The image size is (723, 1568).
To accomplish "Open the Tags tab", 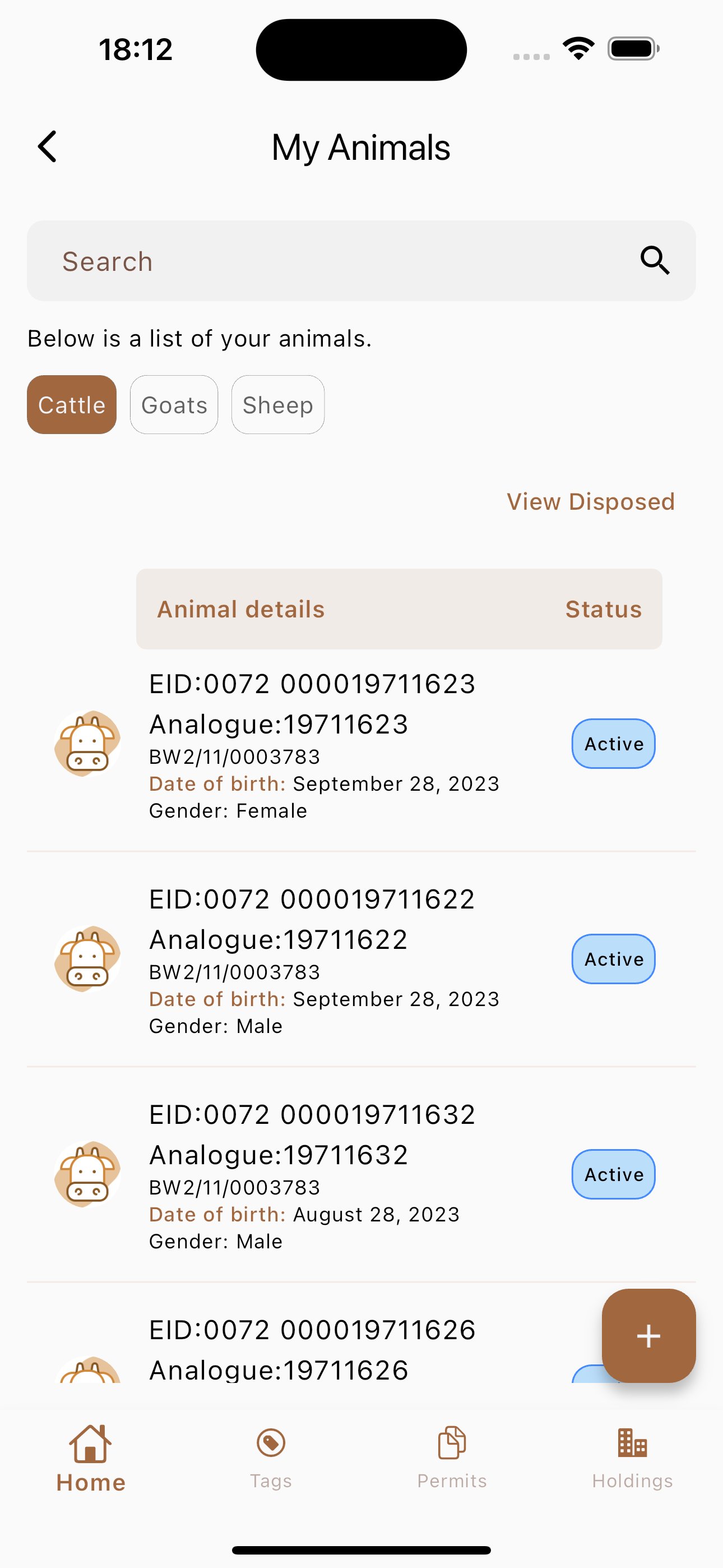I will 271,1457.
